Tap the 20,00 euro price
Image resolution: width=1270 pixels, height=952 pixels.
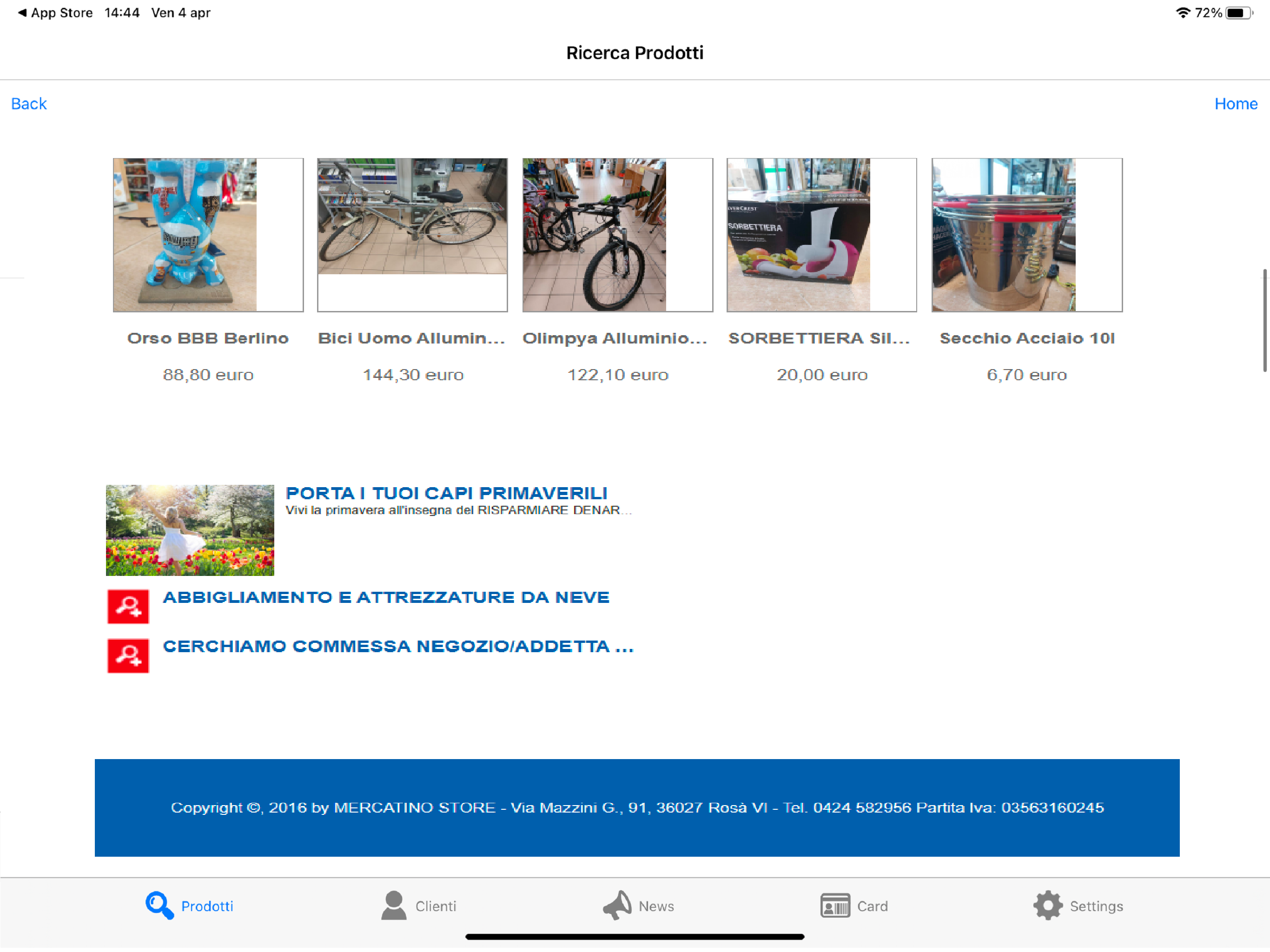tap(822, 375)
